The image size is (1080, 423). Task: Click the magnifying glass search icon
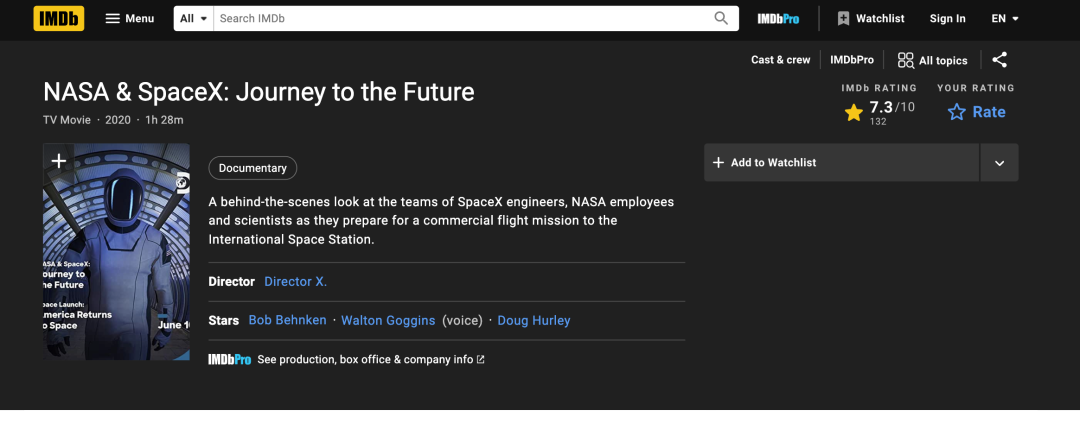(x=721, y=19)
